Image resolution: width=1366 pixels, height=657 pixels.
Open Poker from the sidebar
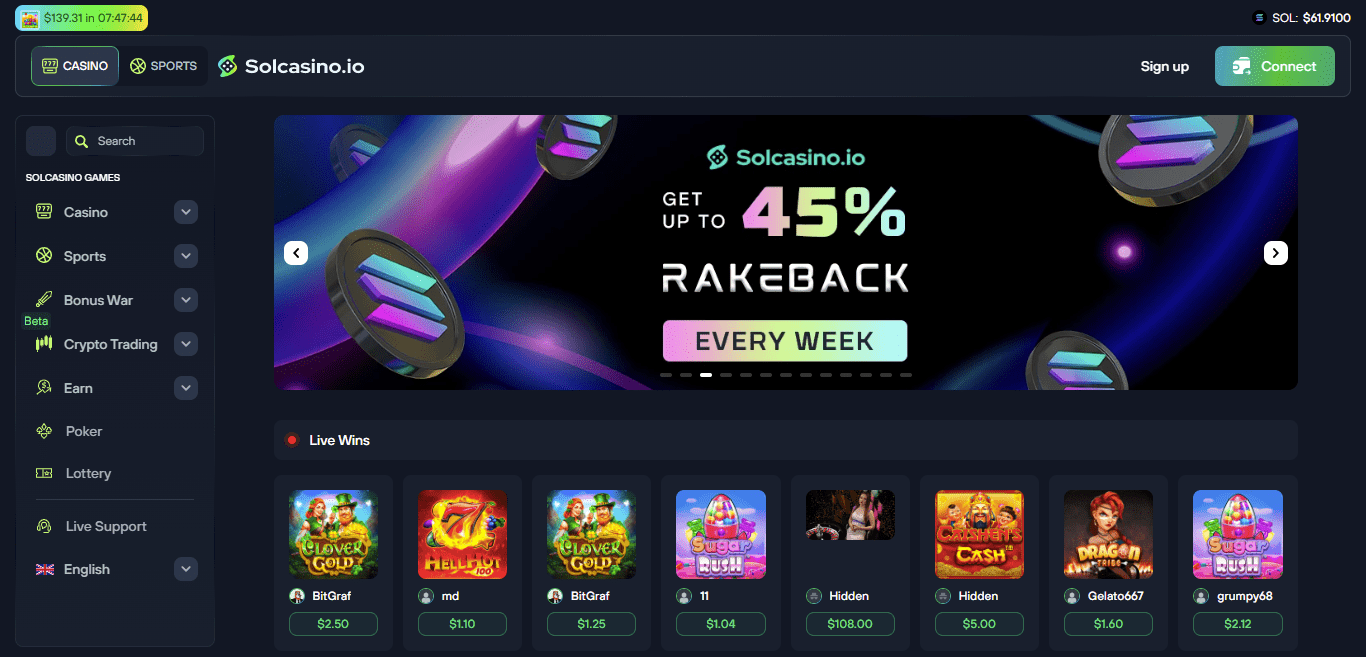(x=84, y=431)
